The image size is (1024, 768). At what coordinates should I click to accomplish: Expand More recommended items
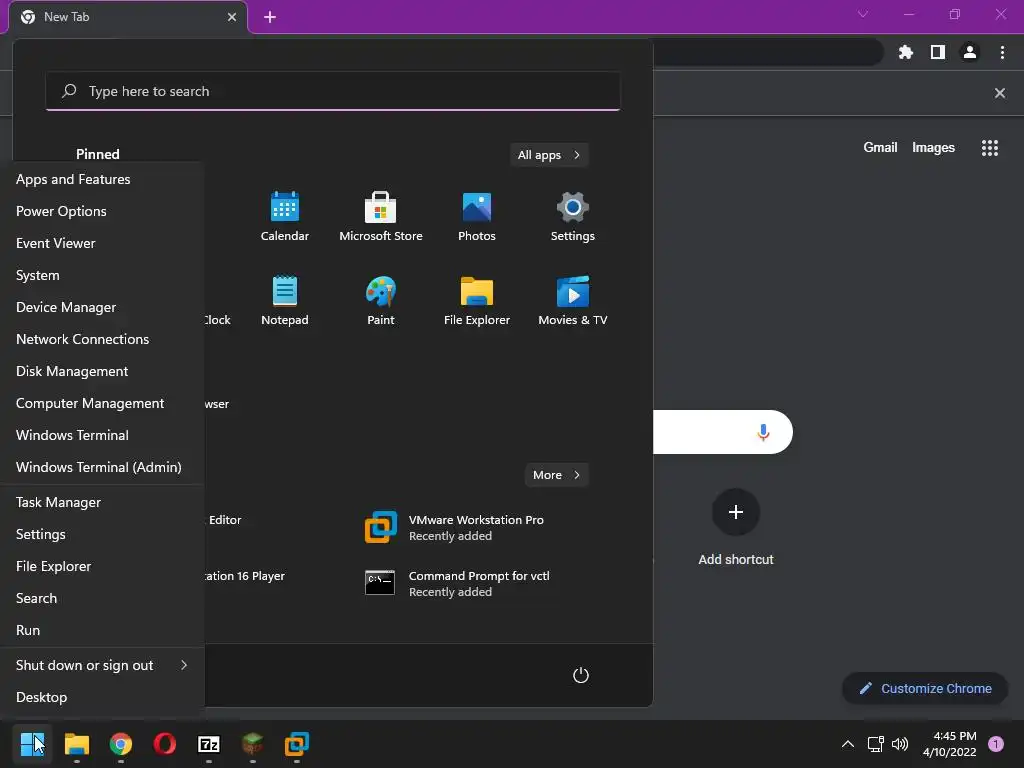(x=556, y=475)
